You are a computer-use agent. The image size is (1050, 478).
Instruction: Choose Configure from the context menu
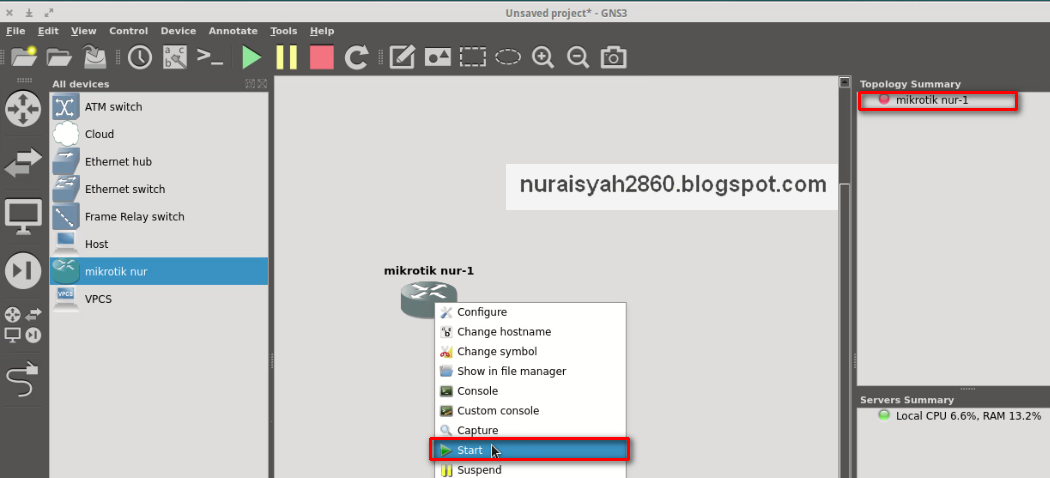[530, 312]
